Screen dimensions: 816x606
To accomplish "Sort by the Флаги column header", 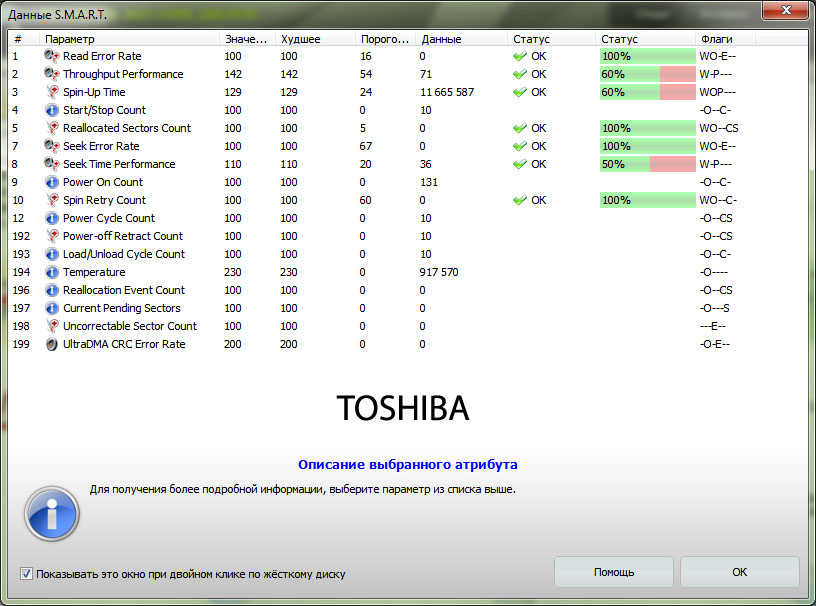I will (725, 39).
